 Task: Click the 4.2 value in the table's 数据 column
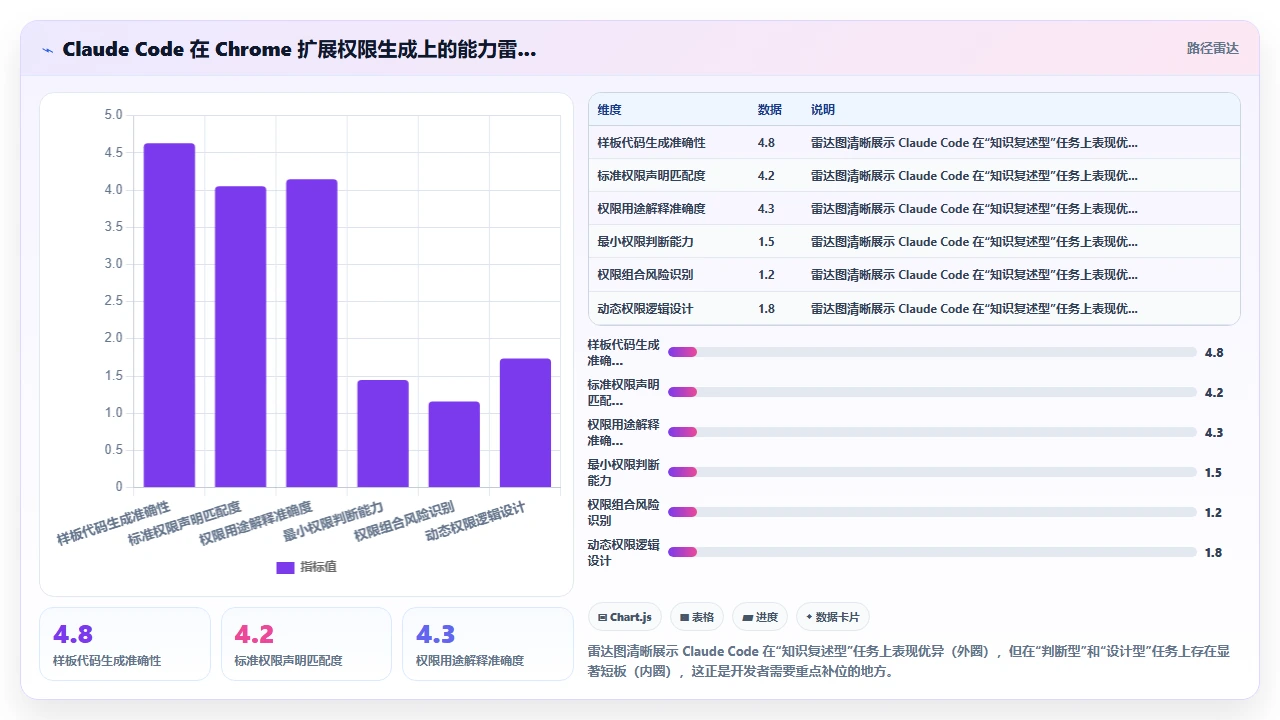pyautogui.click(x=766, y=175)
